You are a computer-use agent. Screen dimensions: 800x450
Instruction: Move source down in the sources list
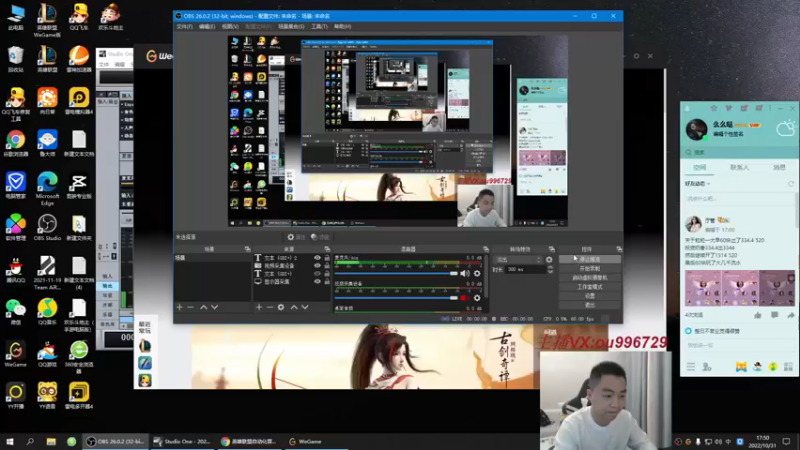(305, 307)
